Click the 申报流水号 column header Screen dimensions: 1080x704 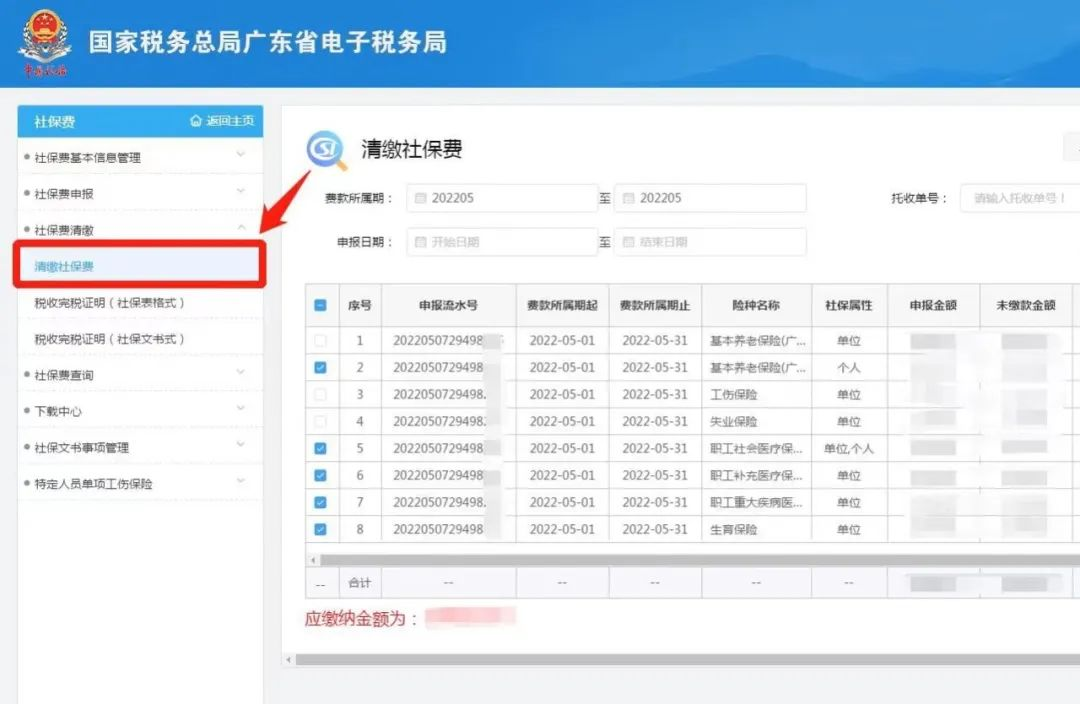click(448, 305)
